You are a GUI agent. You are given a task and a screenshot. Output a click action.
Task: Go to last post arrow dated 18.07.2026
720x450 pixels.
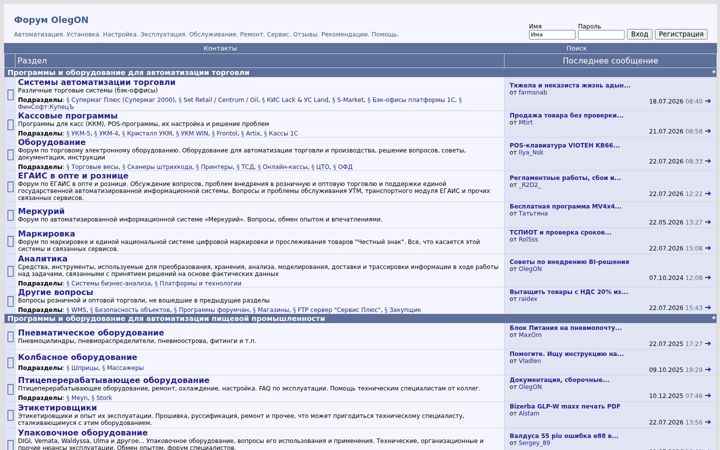pyautogui.click(x=708, y=101)
